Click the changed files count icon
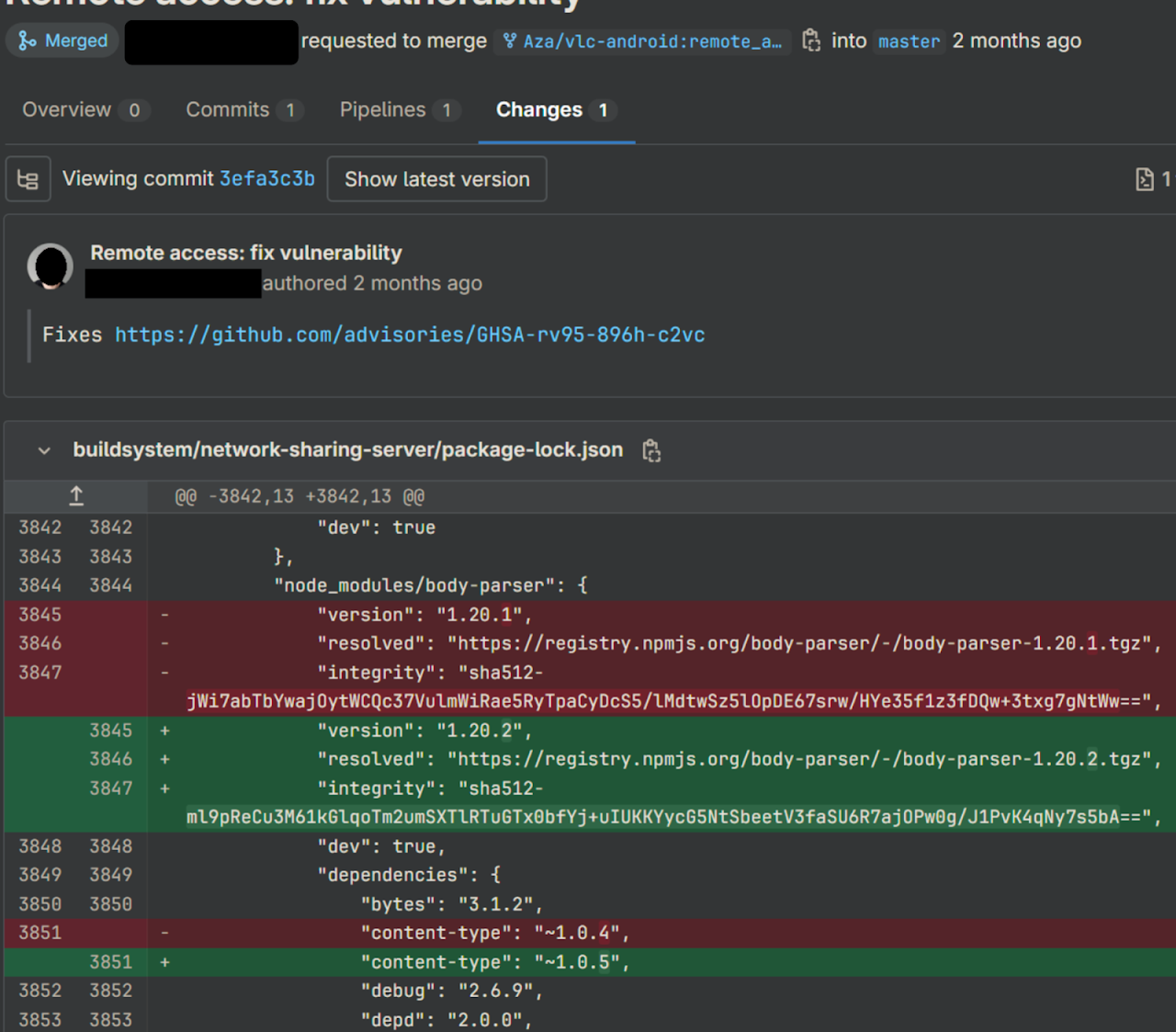 tap(1145, 179)
